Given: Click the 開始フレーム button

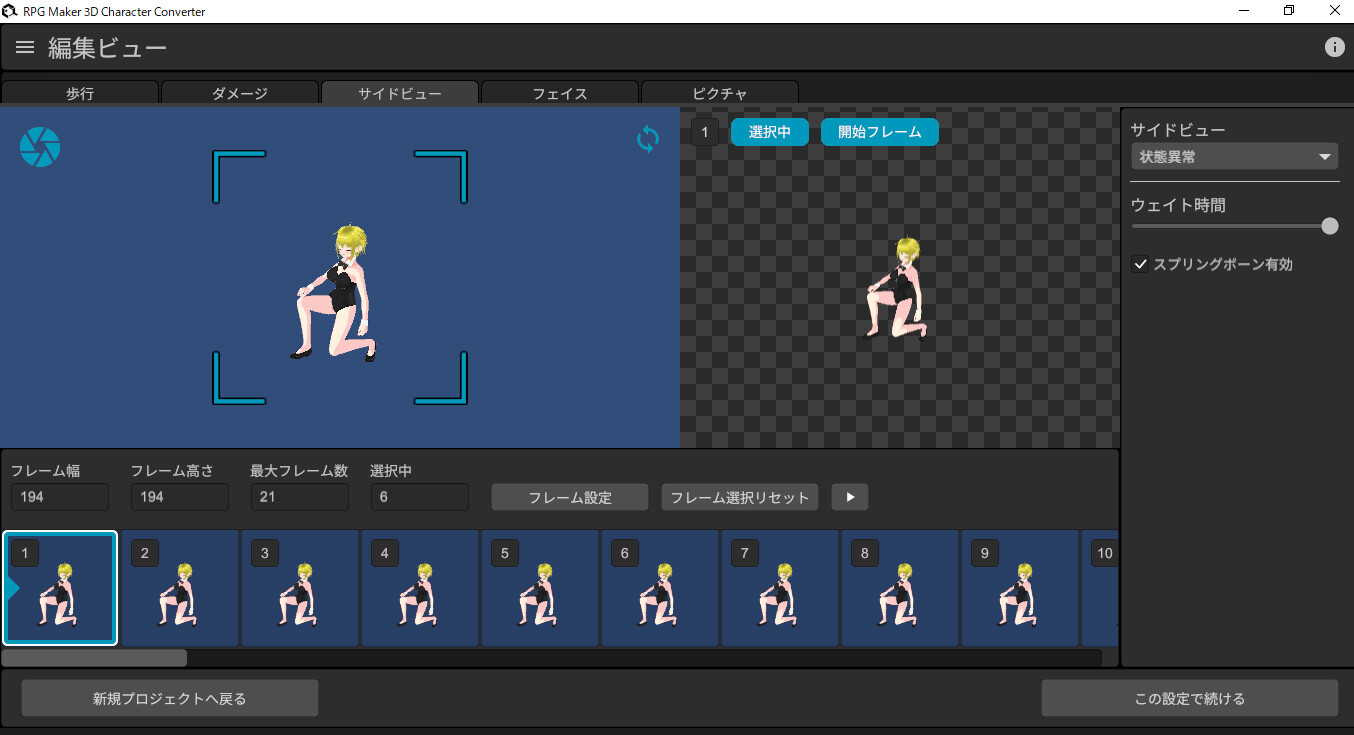Looking at the screenshot, I should 879,131.
